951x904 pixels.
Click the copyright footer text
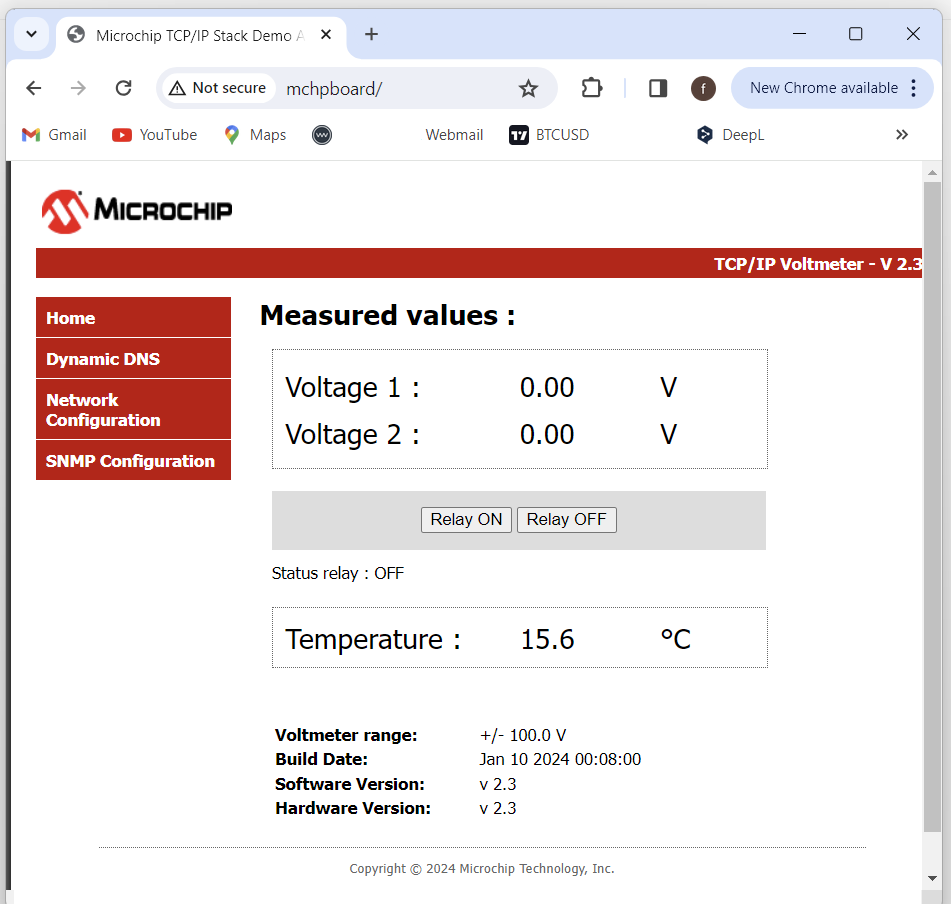(482, 869)
